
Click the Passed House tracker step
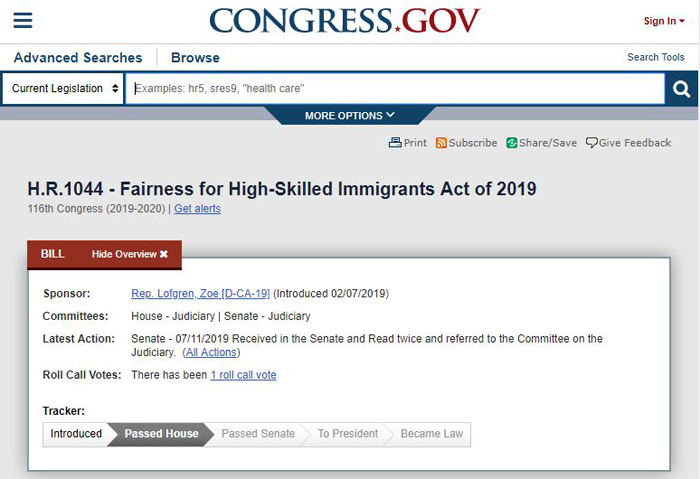[161, 434]
